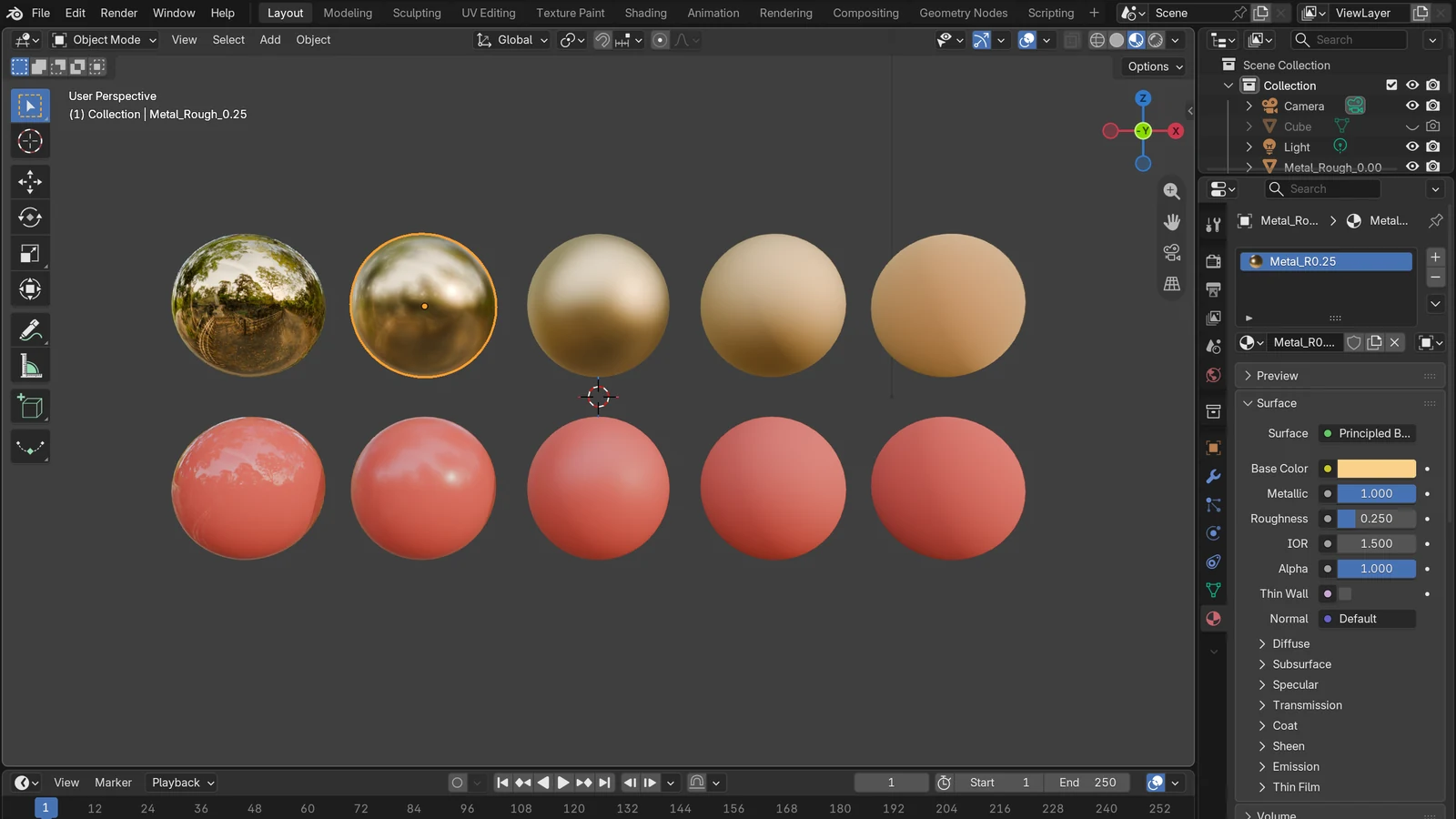Toggle the viewport overlays button
Viewport: 1456px width, 819px height.
coord(1027,40)
